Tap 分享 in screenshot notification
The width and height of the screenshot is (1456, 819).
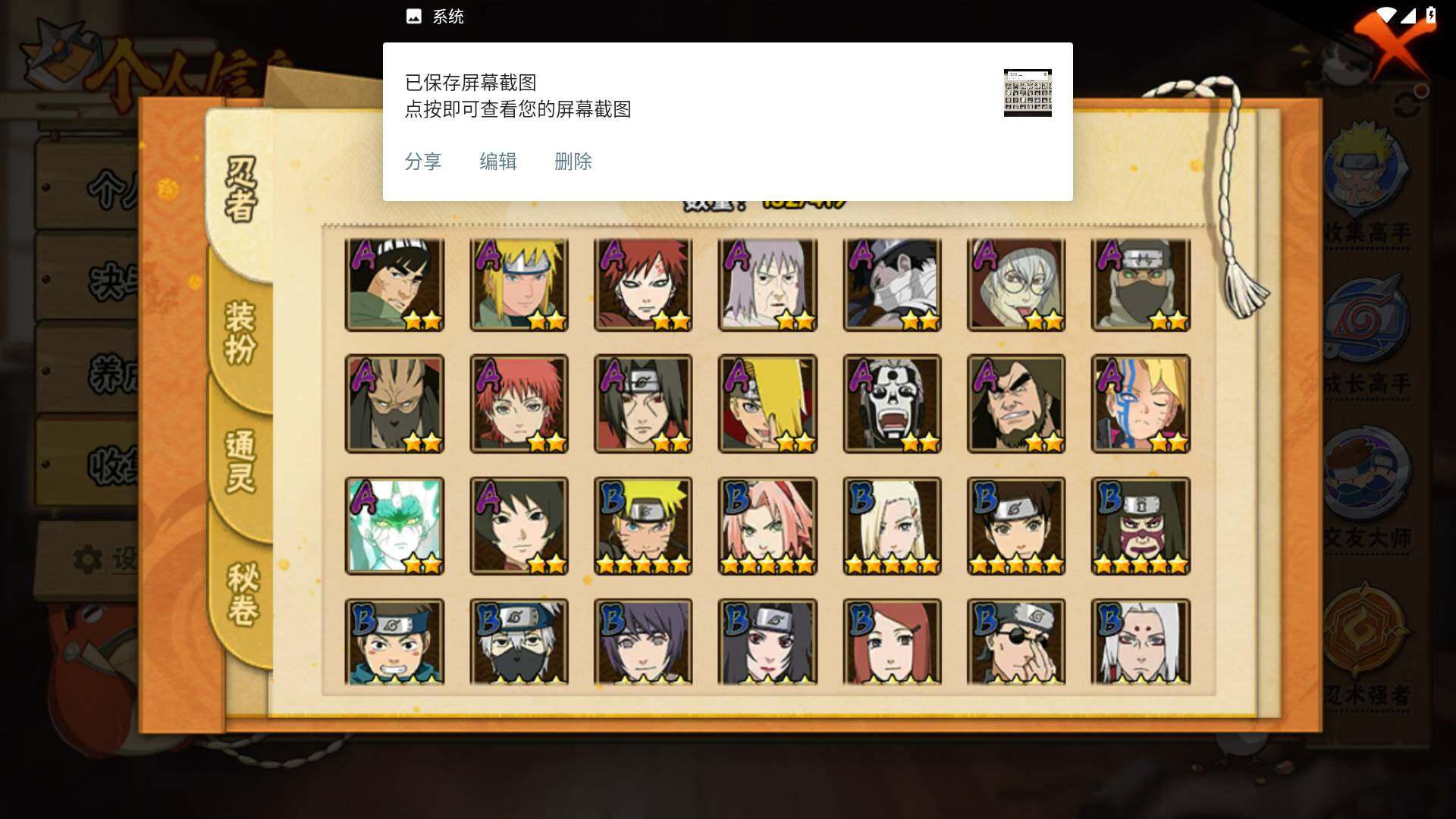tap(423, 162)
